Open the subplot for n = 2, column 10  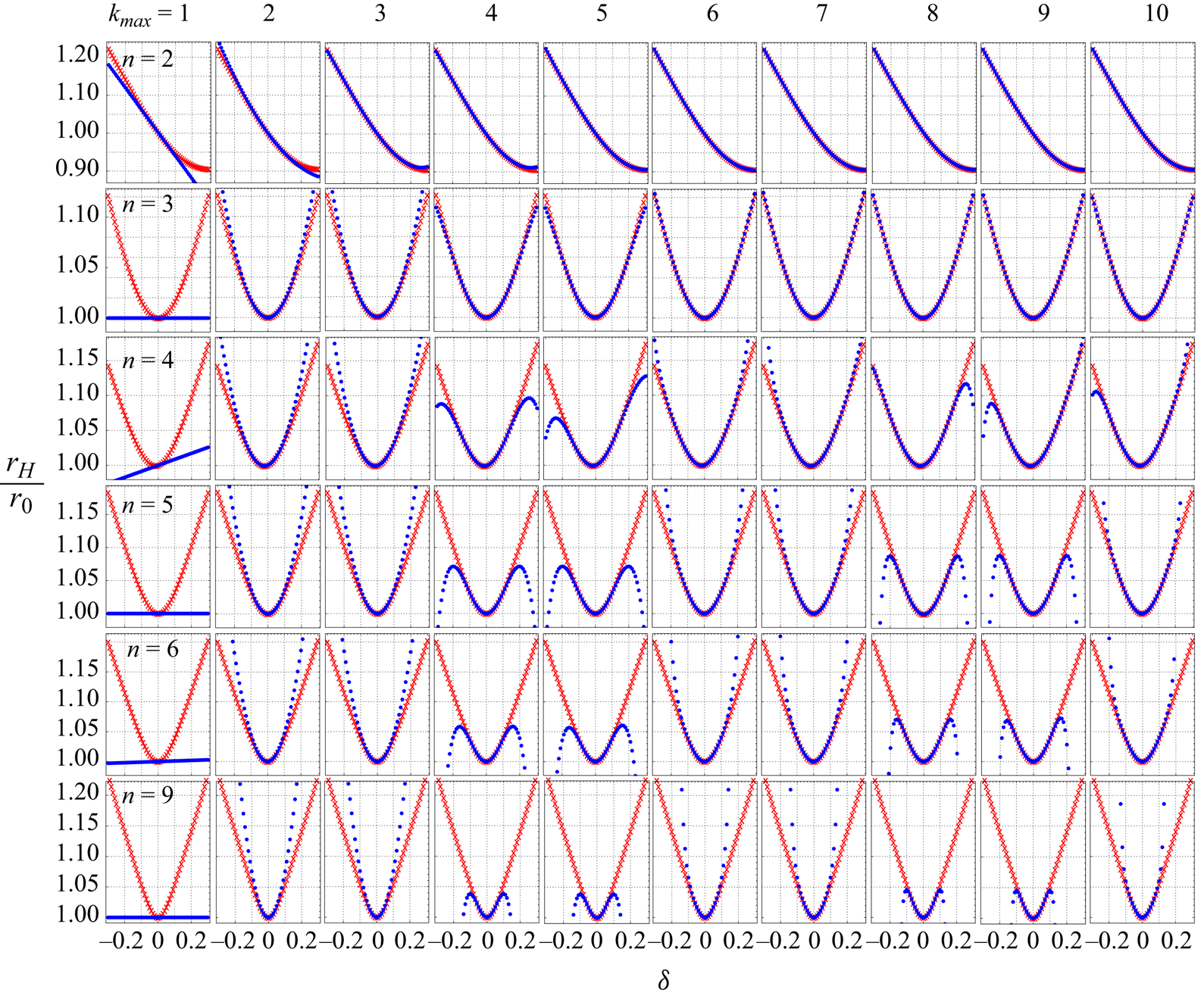point(1142,113)
